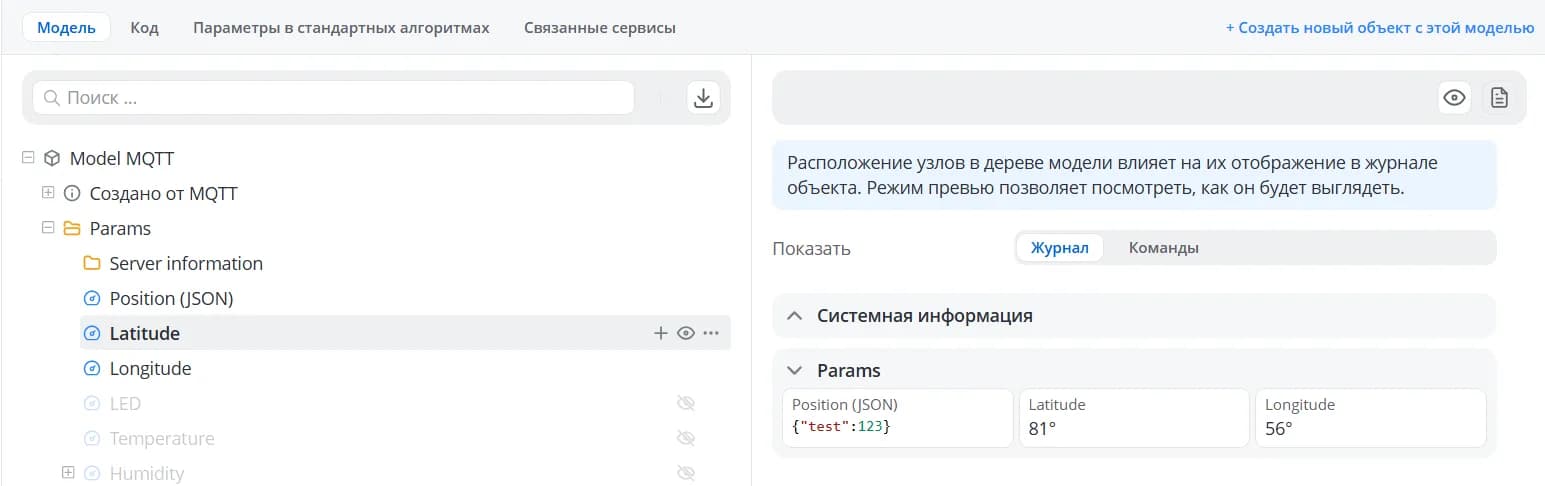This screenshot has width=1545, height=486.
Task: Open the document icon next to preview
Action: [1498, 97]
